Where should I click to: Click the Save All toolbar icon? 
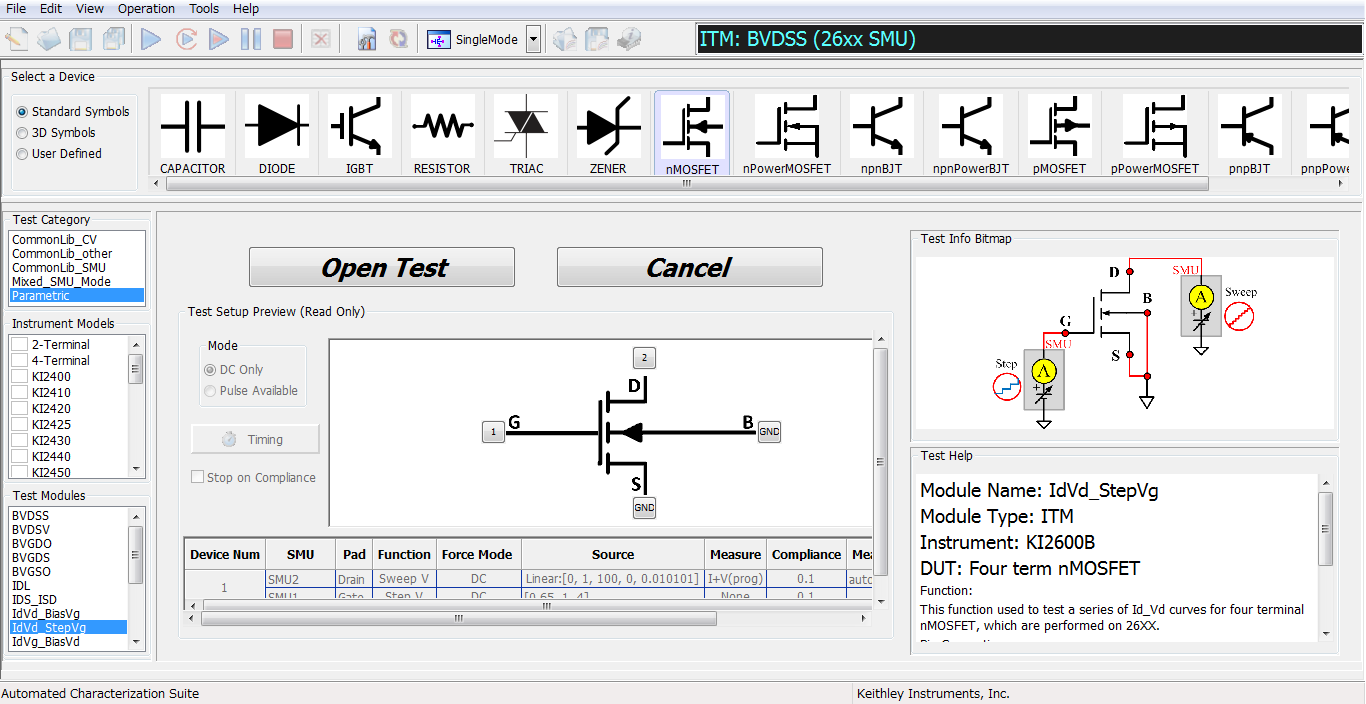tap(113, 40)
